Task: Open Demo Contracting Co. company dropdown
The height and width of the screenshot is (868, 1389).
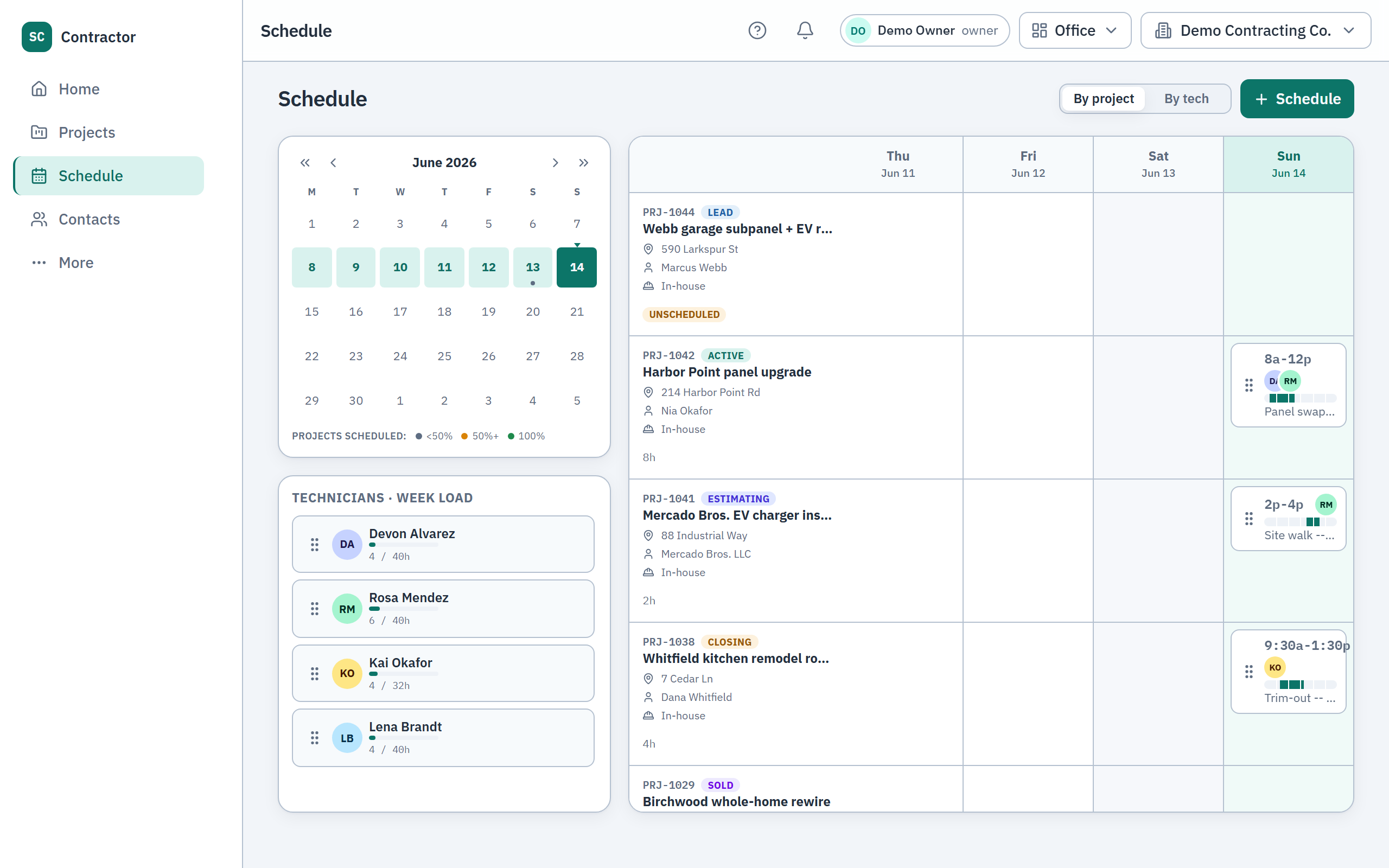Action: click(x=1256, y=30)
